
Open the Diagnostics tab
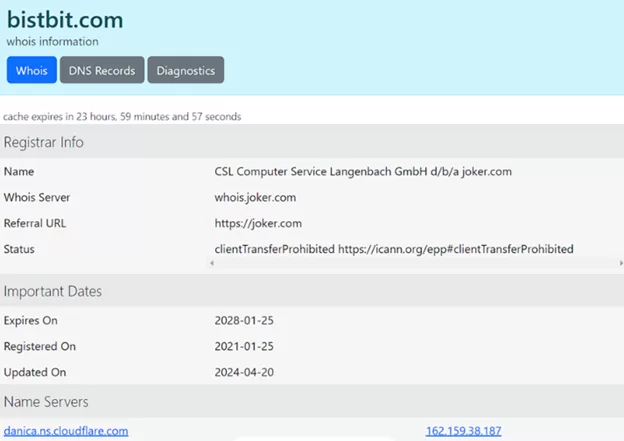pyautogui.click(x=185, y=70)
